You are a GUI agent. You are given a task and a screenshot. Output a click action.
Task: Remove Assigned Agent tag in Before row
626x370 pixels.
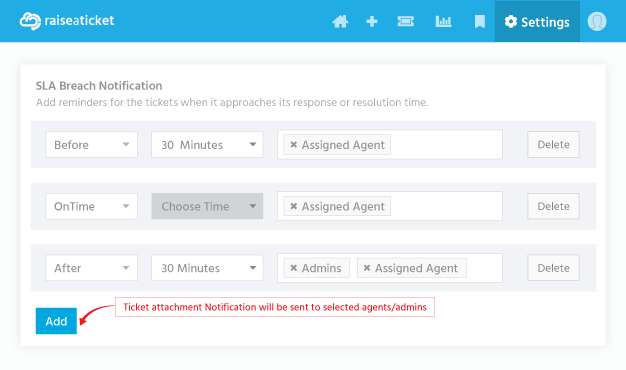(293, 144)
